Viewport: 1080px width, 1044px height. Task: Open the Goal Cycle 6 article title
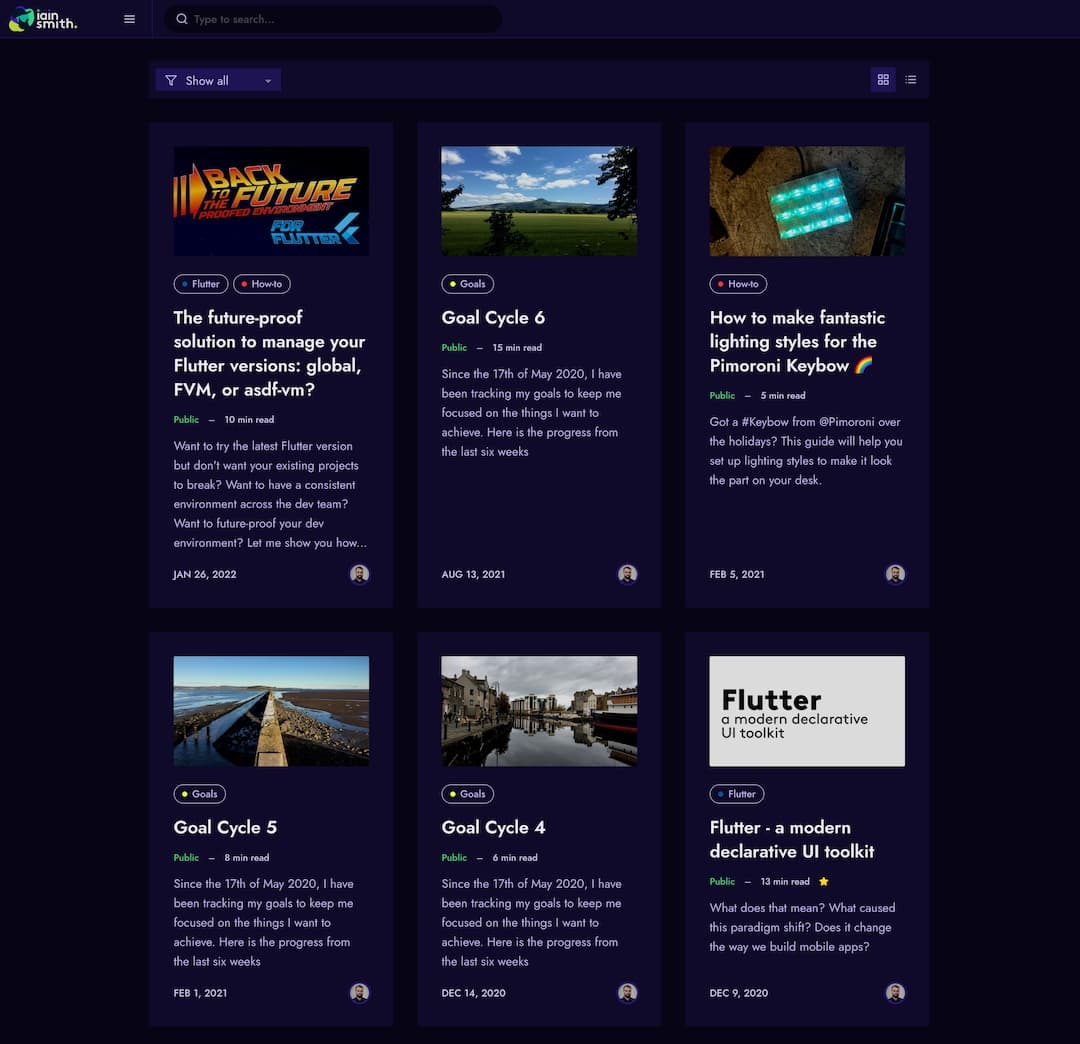pyautogui.click(x=493, y=317)
